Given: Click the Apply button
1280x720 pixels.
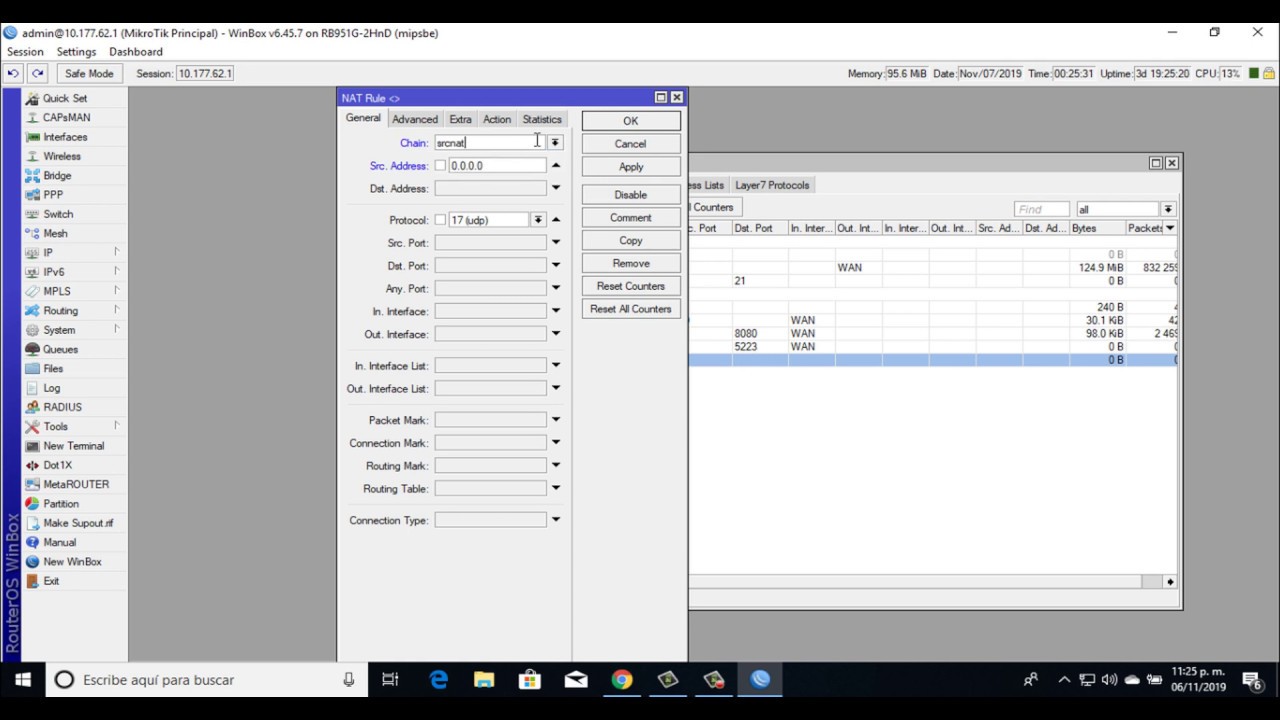Looking at the screenshot, I should [631, 167].
